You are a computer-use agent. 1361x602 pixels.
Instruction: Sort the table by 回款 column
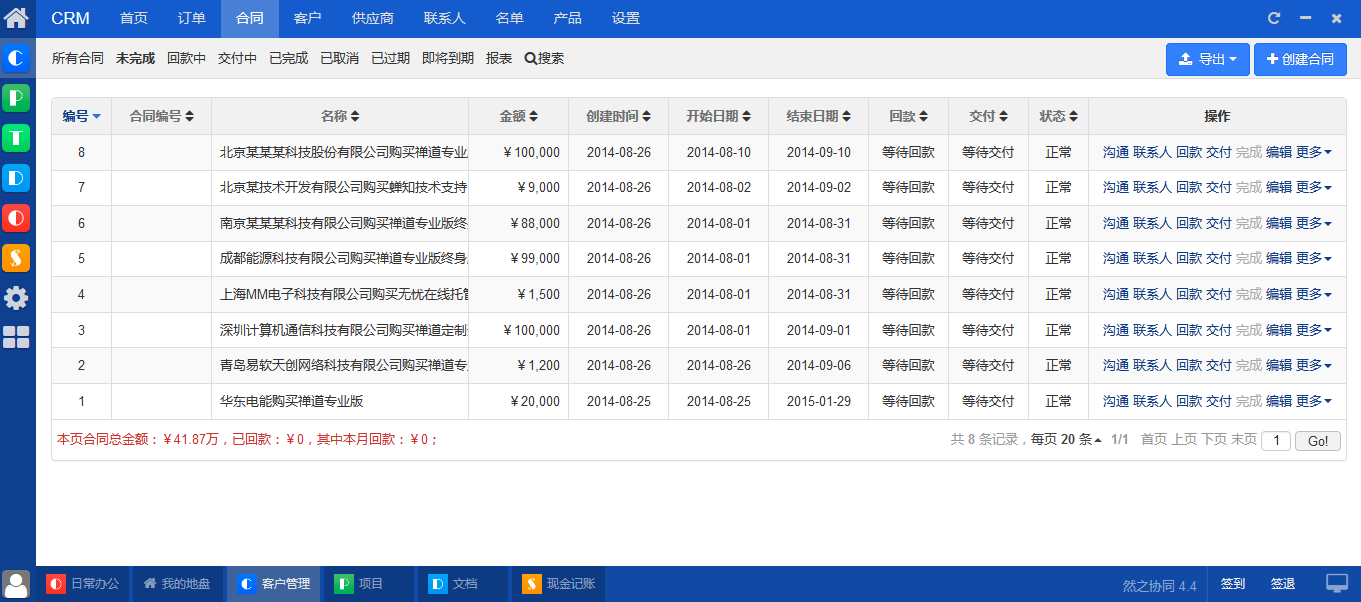click(x=909, y=116)
